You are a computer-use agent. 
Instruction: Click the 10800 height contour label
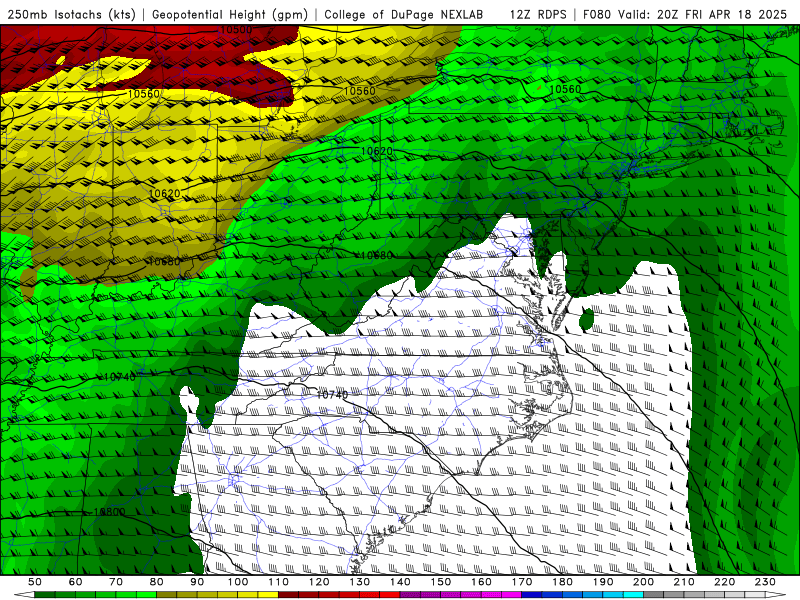(109, 512)
